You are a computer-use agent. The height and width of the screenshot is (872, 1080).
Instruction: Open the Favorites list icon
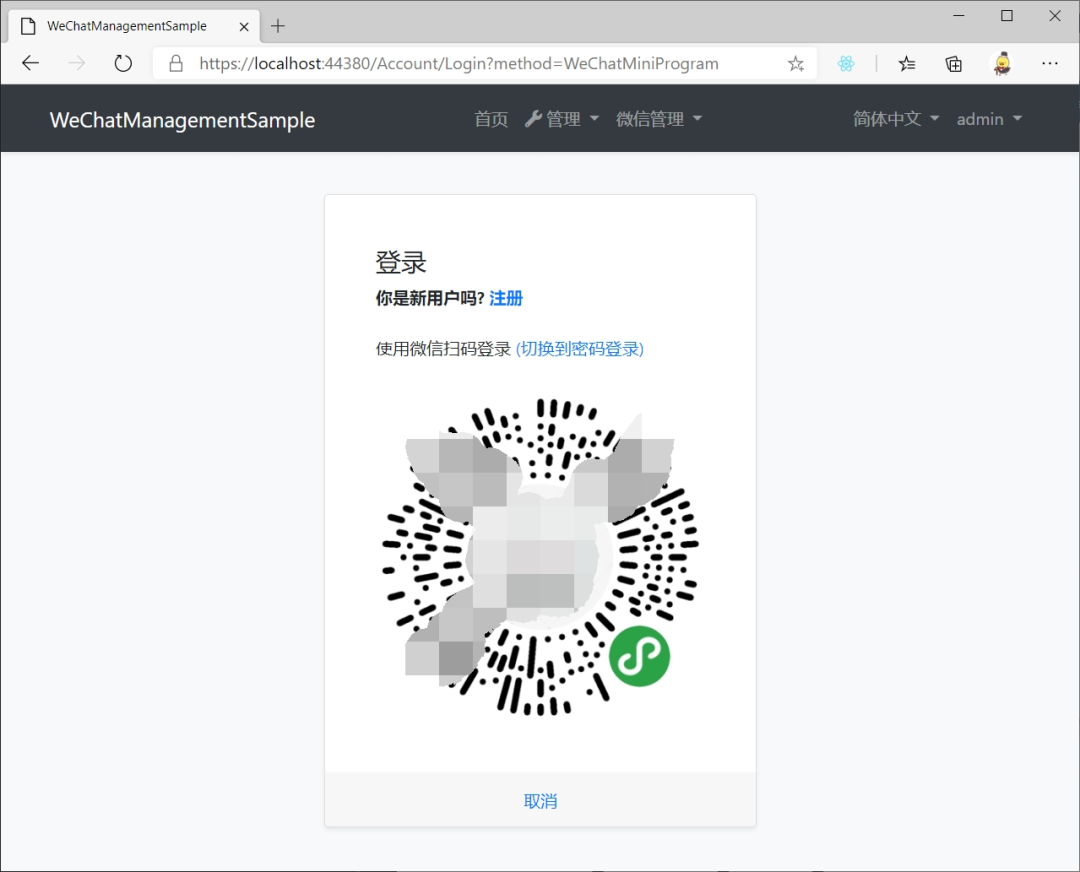tap(906, 63)
